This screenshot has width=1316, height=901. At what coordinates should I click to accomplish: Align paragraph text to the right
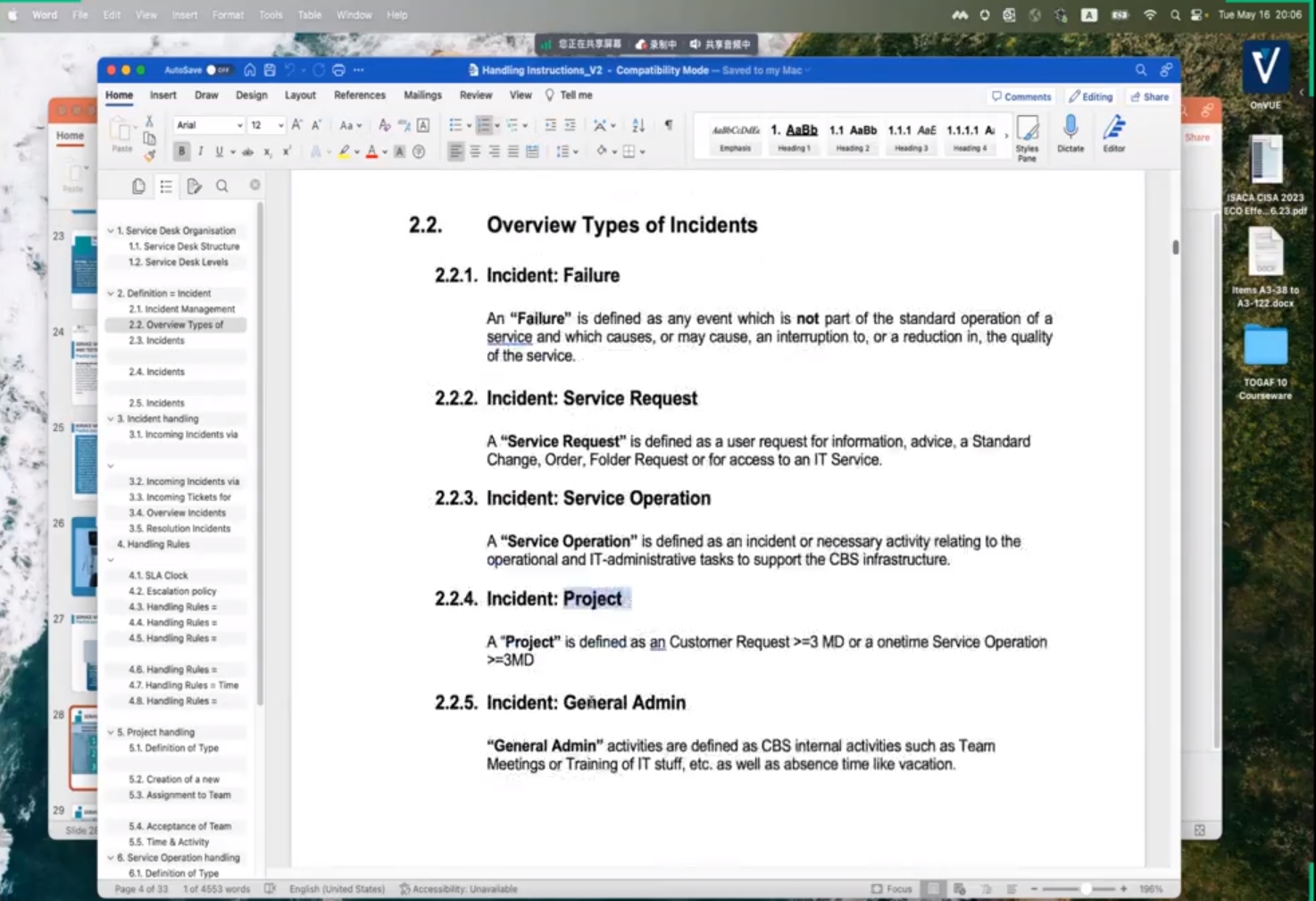click(494, 152)
